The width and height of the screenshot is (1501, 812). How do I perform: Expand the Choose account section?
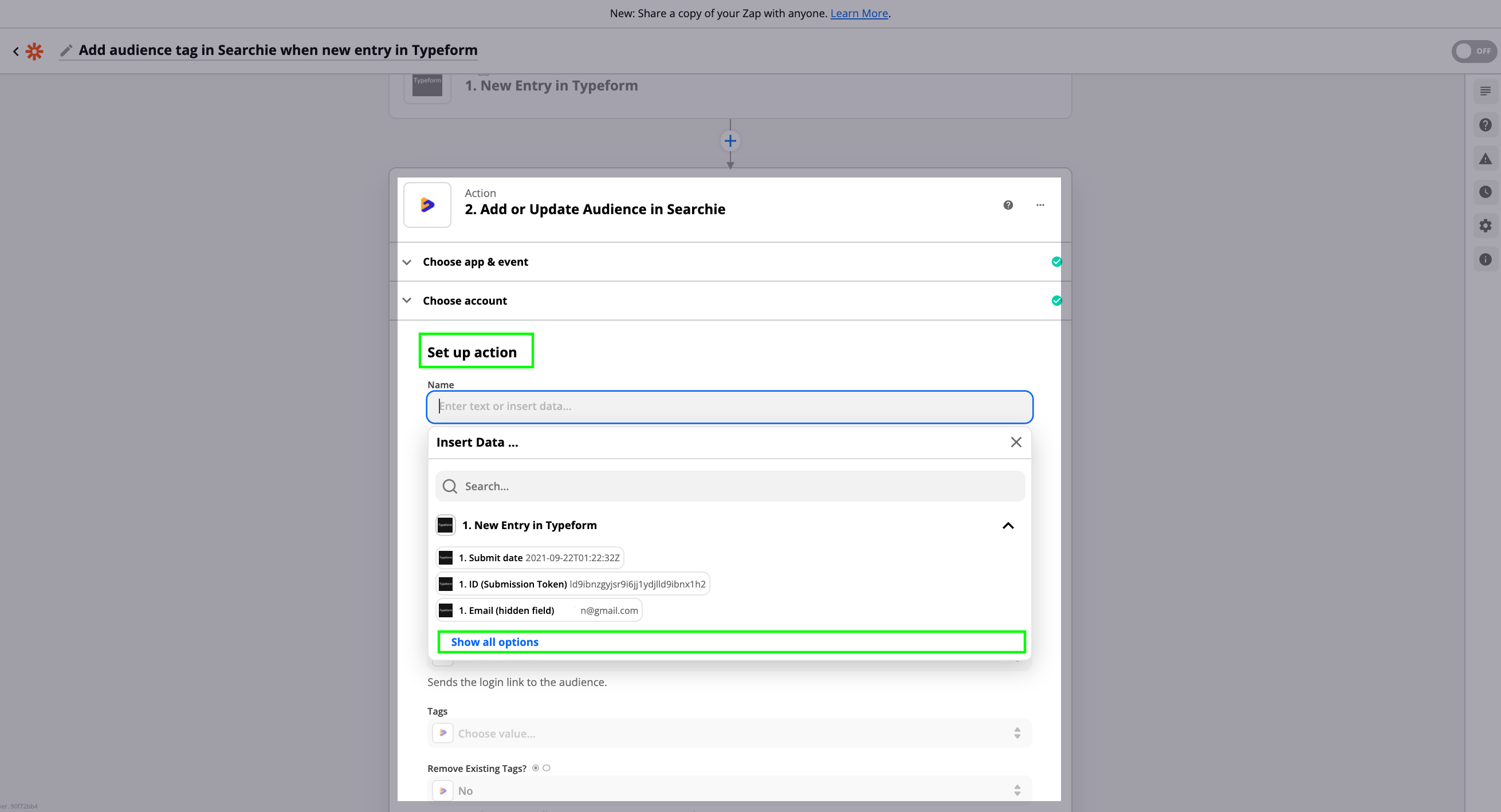(729, 301)
